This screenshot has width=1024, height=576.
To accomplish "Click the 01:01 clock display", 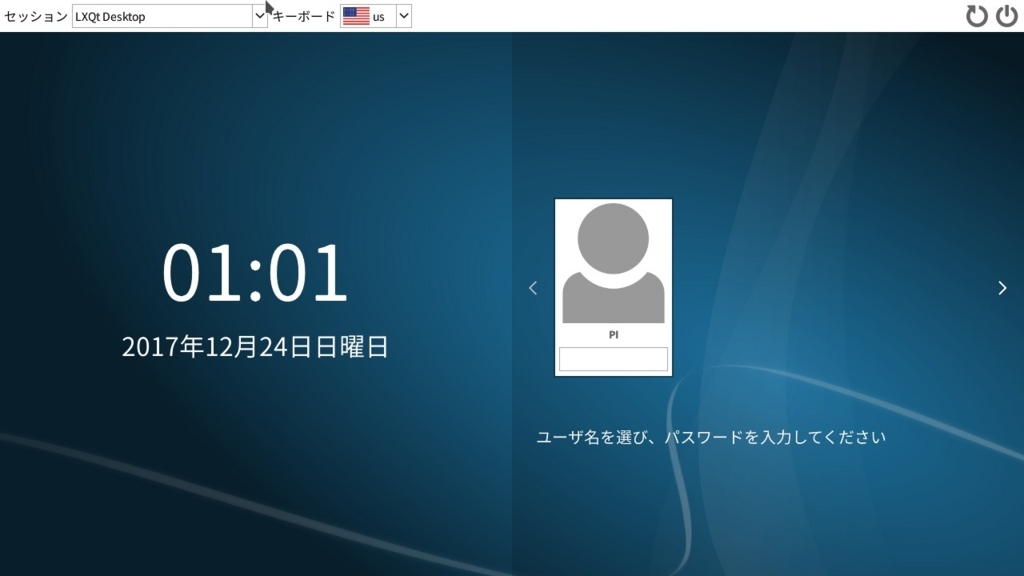I will click(255, 272).
